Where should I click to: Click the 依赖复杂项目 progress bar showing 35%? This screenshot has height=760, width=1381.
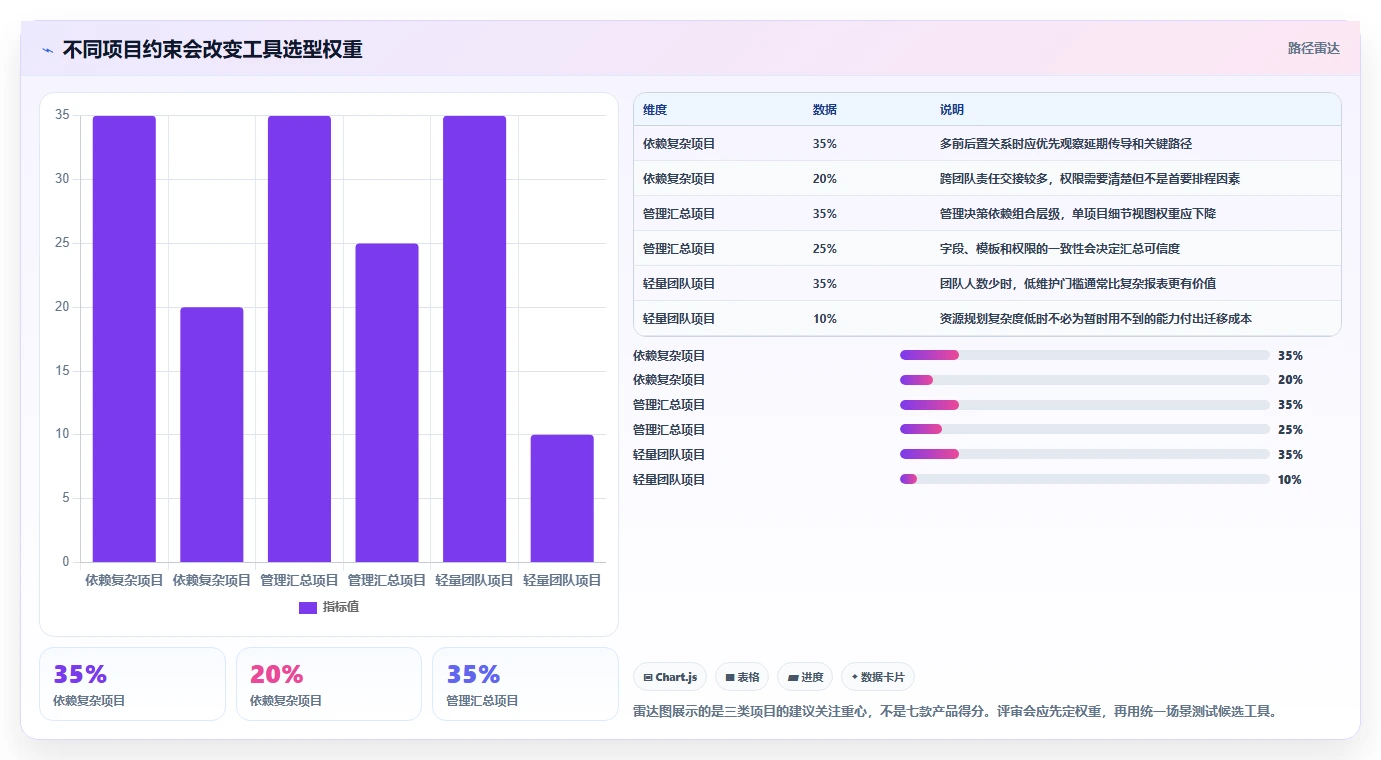click(x=1085, y=355)
